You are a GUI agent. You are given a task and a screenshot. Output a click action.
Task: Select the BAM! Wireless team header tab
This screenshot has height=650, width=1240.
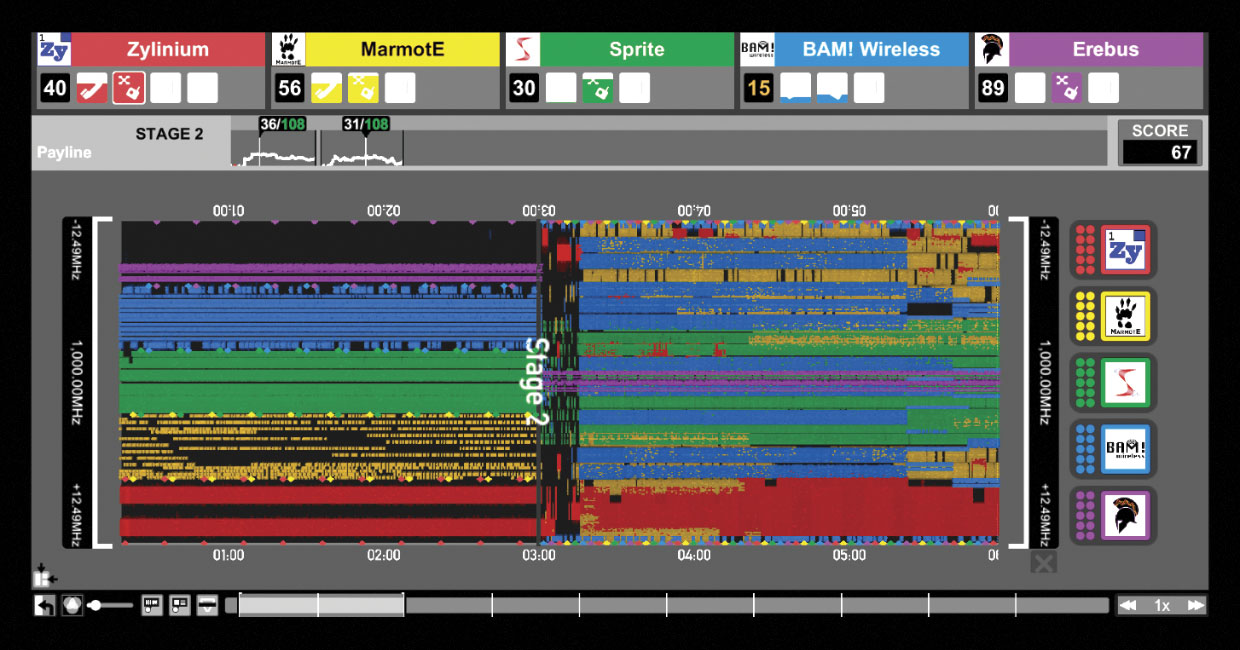click(x=871, y=49)
